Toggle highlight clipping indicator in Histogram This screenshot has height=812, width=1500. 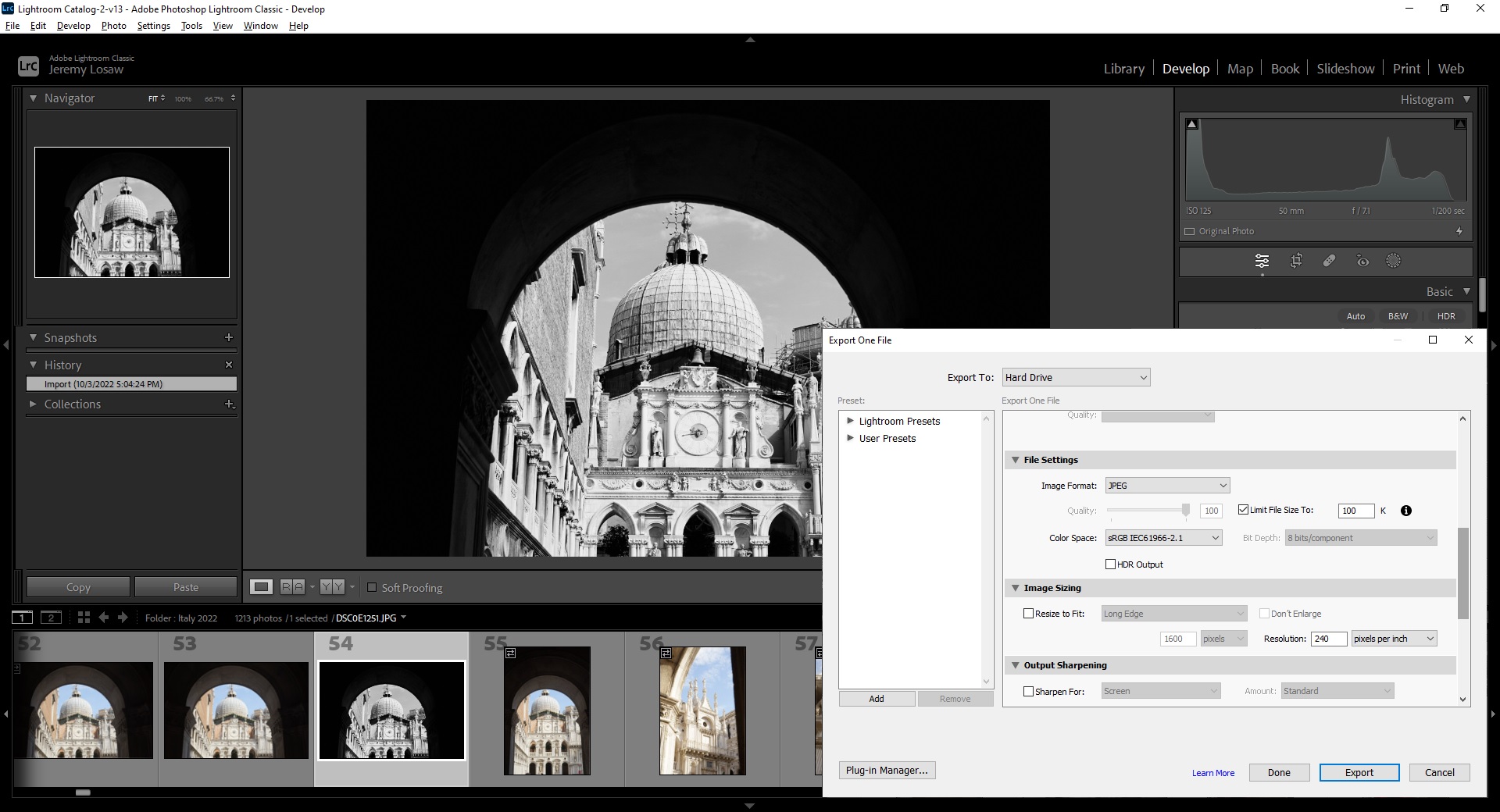coord(1459,124)
